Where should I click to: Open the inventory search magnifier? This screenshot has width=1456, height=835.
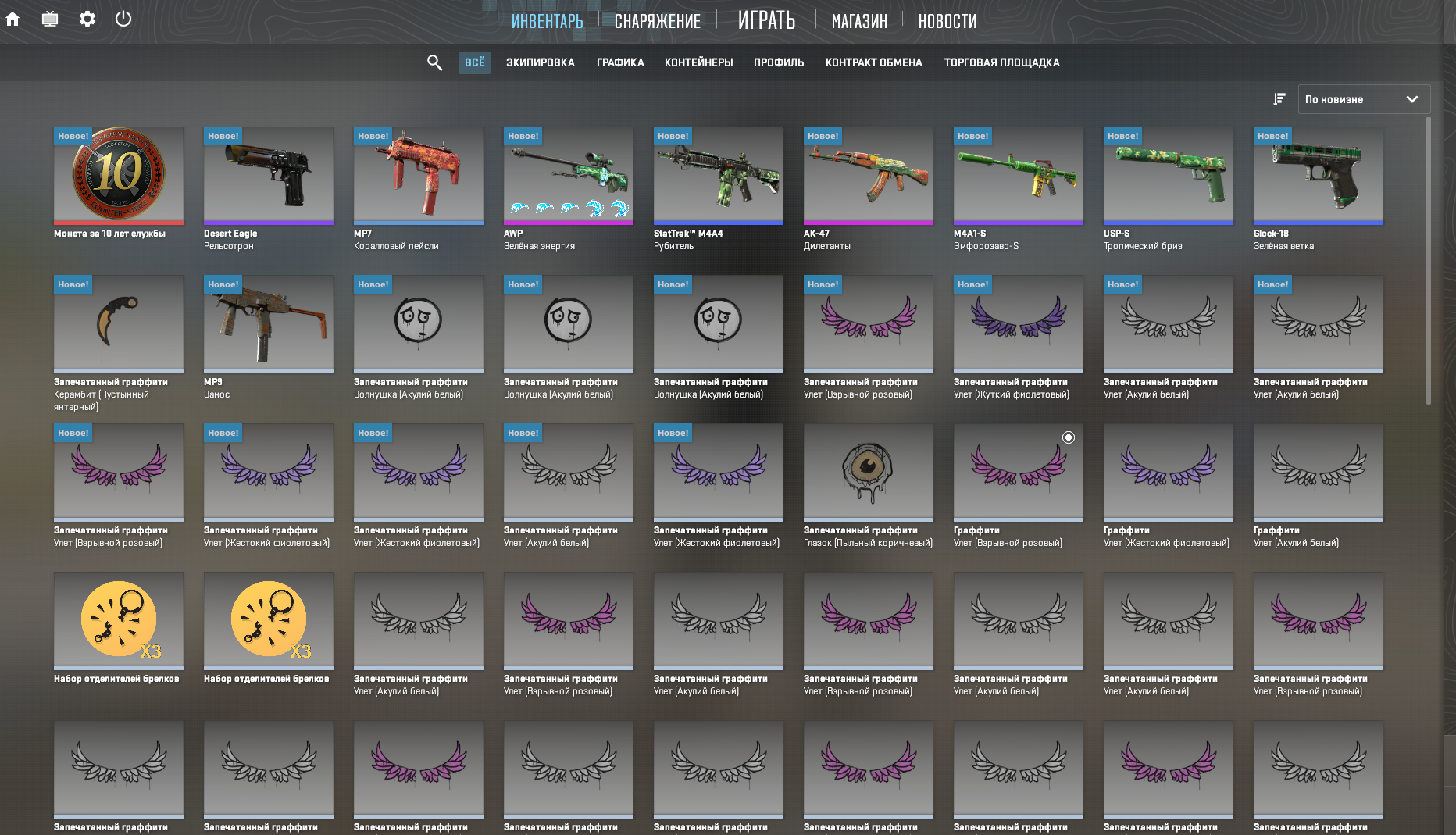point(434,62)
